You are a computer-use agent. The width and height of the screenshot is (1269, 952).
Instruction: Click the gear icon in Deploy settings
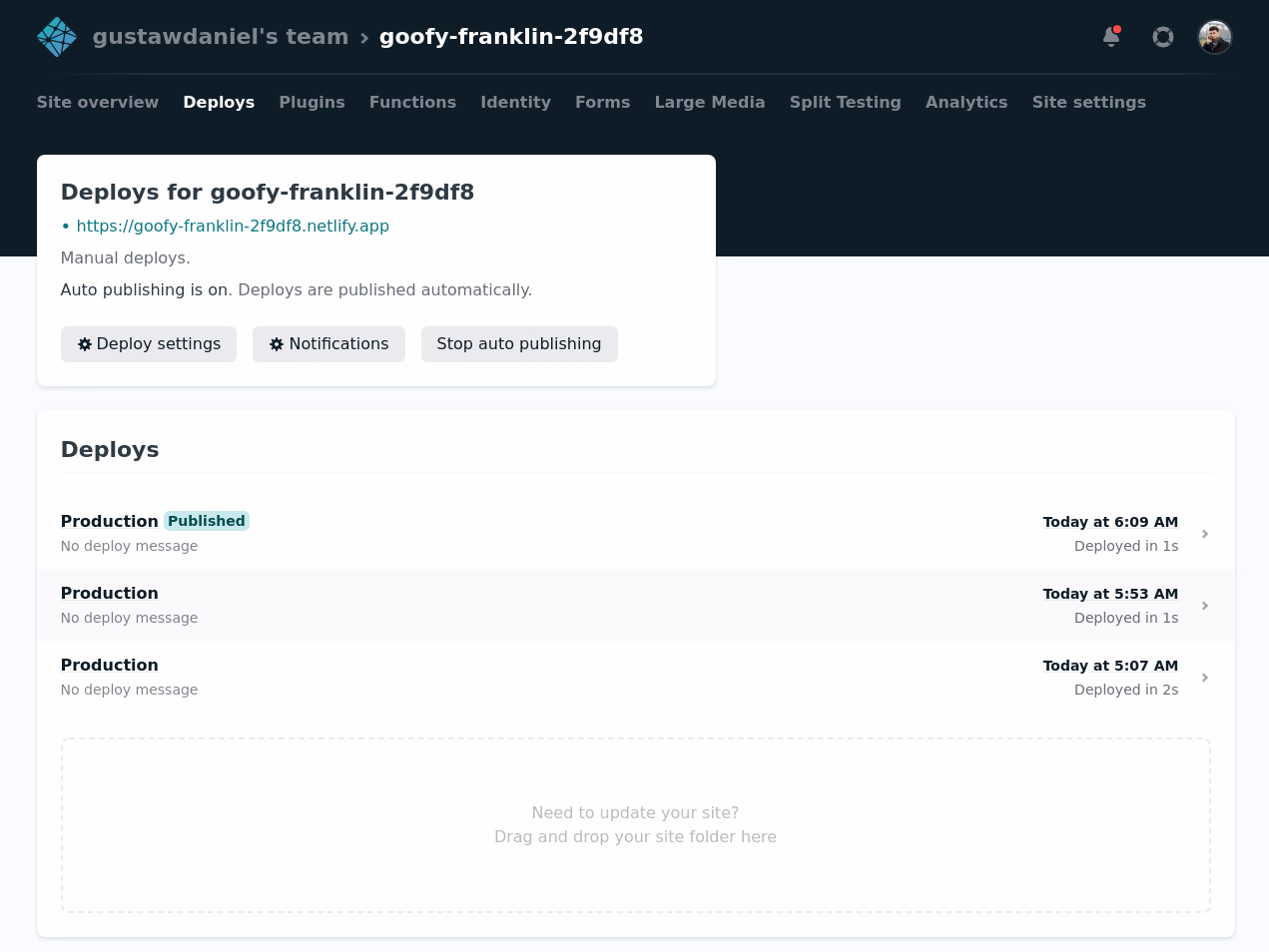tap(85, 344)
